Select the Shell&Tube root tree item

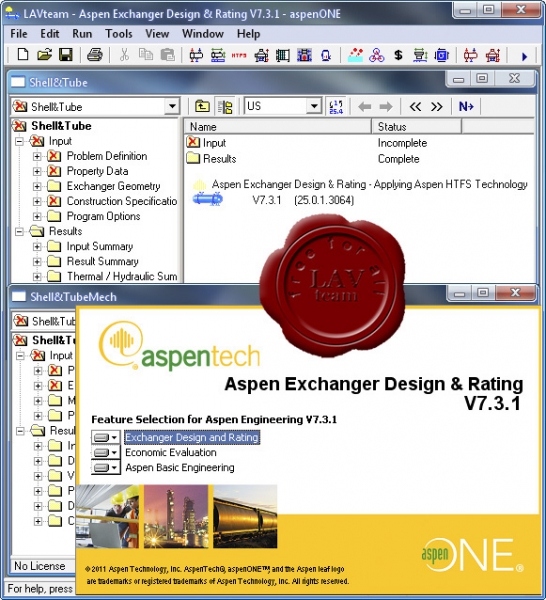click(61, 126)
